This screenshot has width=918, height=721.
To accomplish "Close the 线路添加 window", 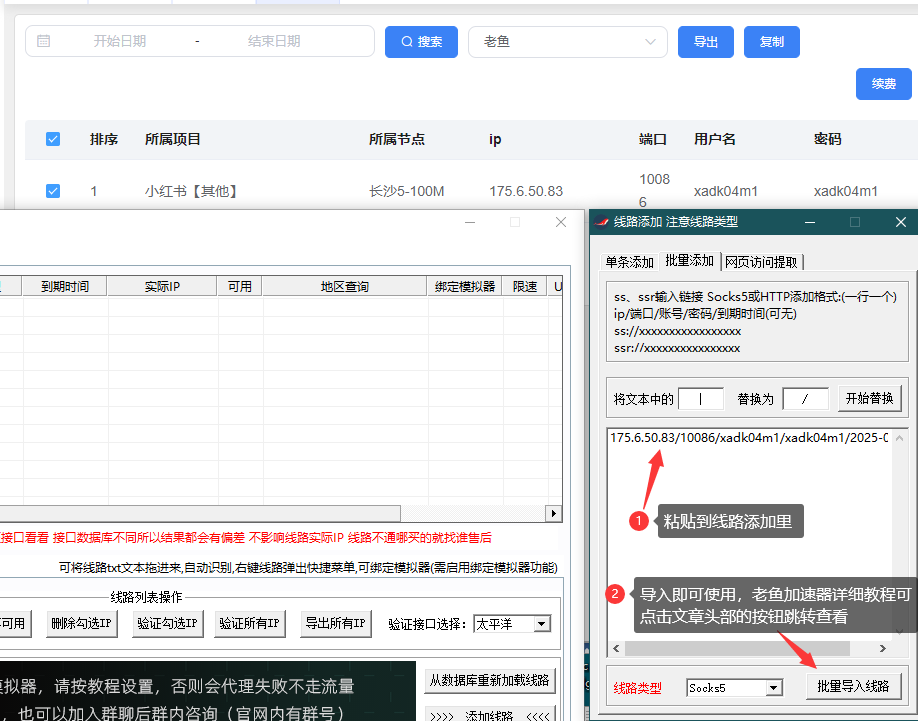I will coord(900,222).
